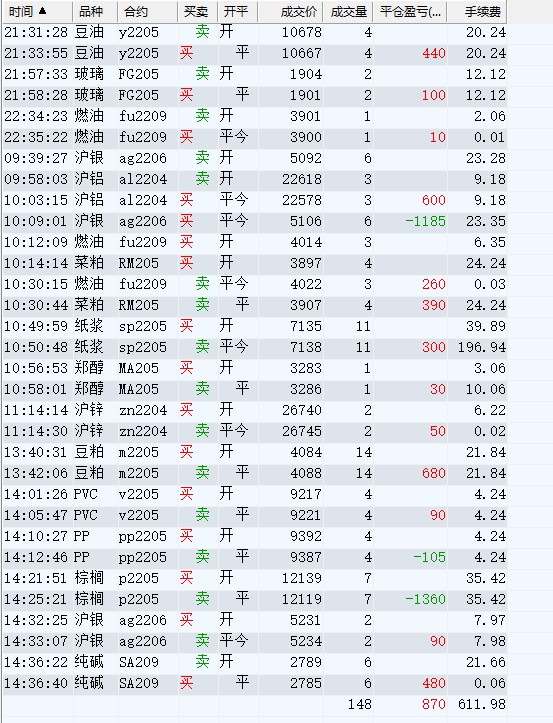Screen dimensions: 553x723
Task: Click the 开平 column header
Action: coord(238,12)
